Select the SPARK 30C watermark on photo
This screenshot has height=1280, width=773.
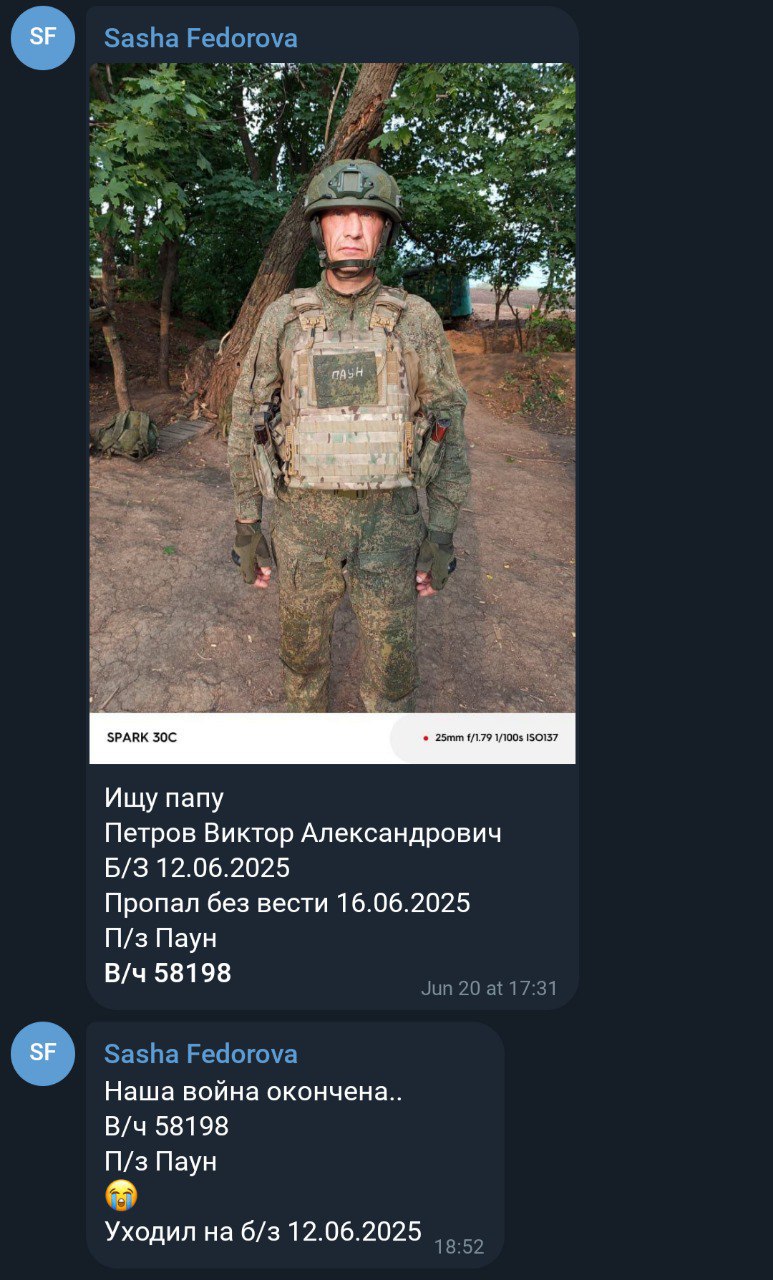[x=141, y=738]
